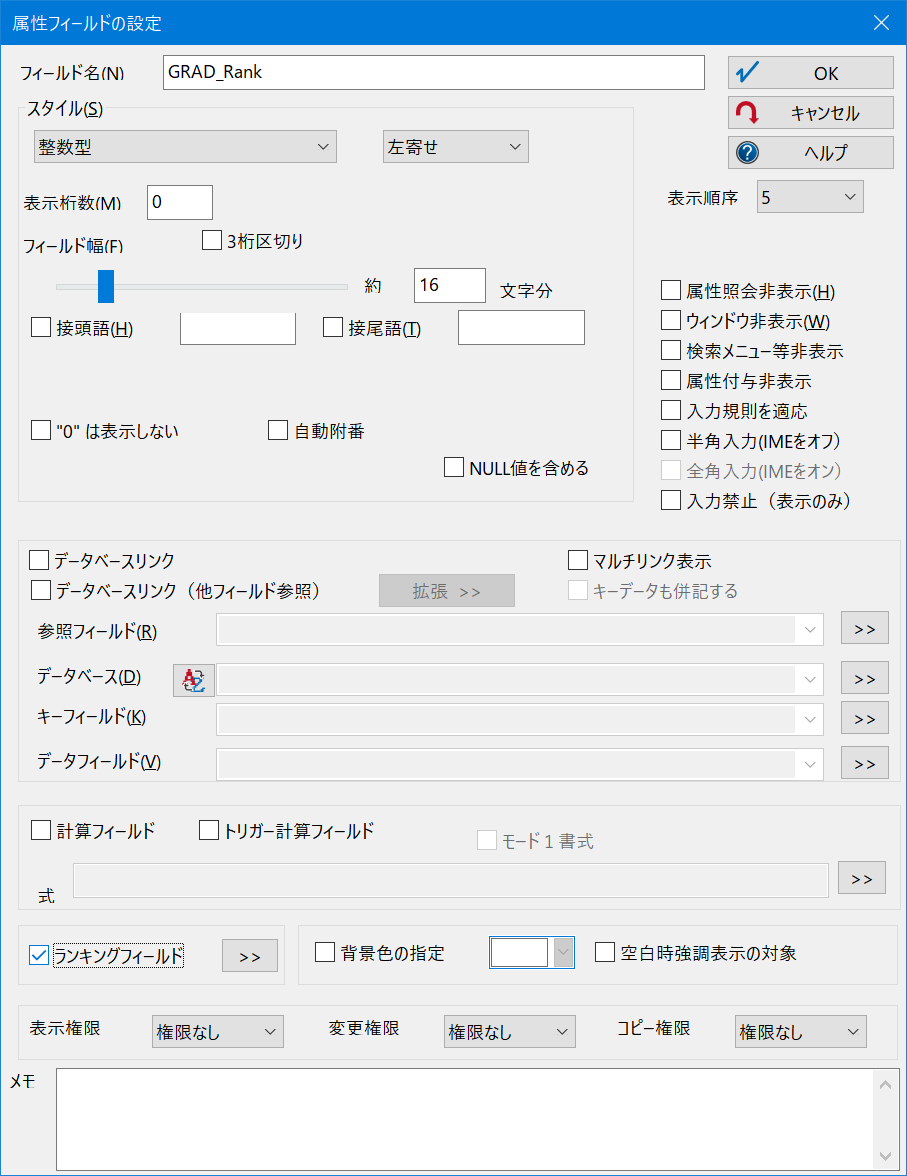Open the コピー権限 dropdown
The image size is (907, 1176).
point(800,1031)
